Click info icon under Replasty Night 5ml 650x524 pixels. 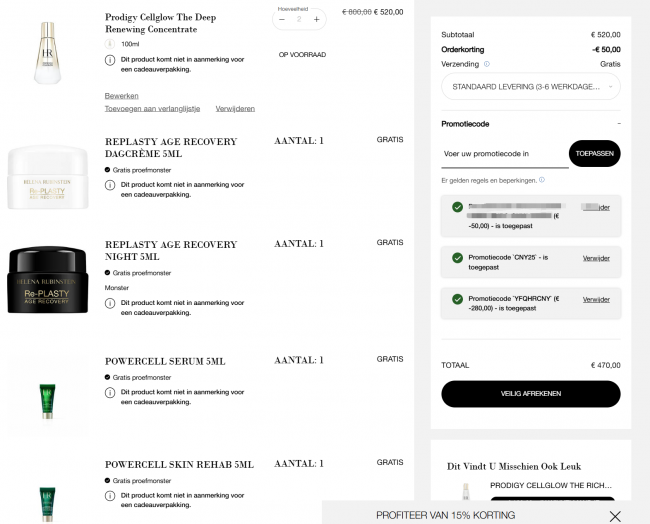pos(110,303)
